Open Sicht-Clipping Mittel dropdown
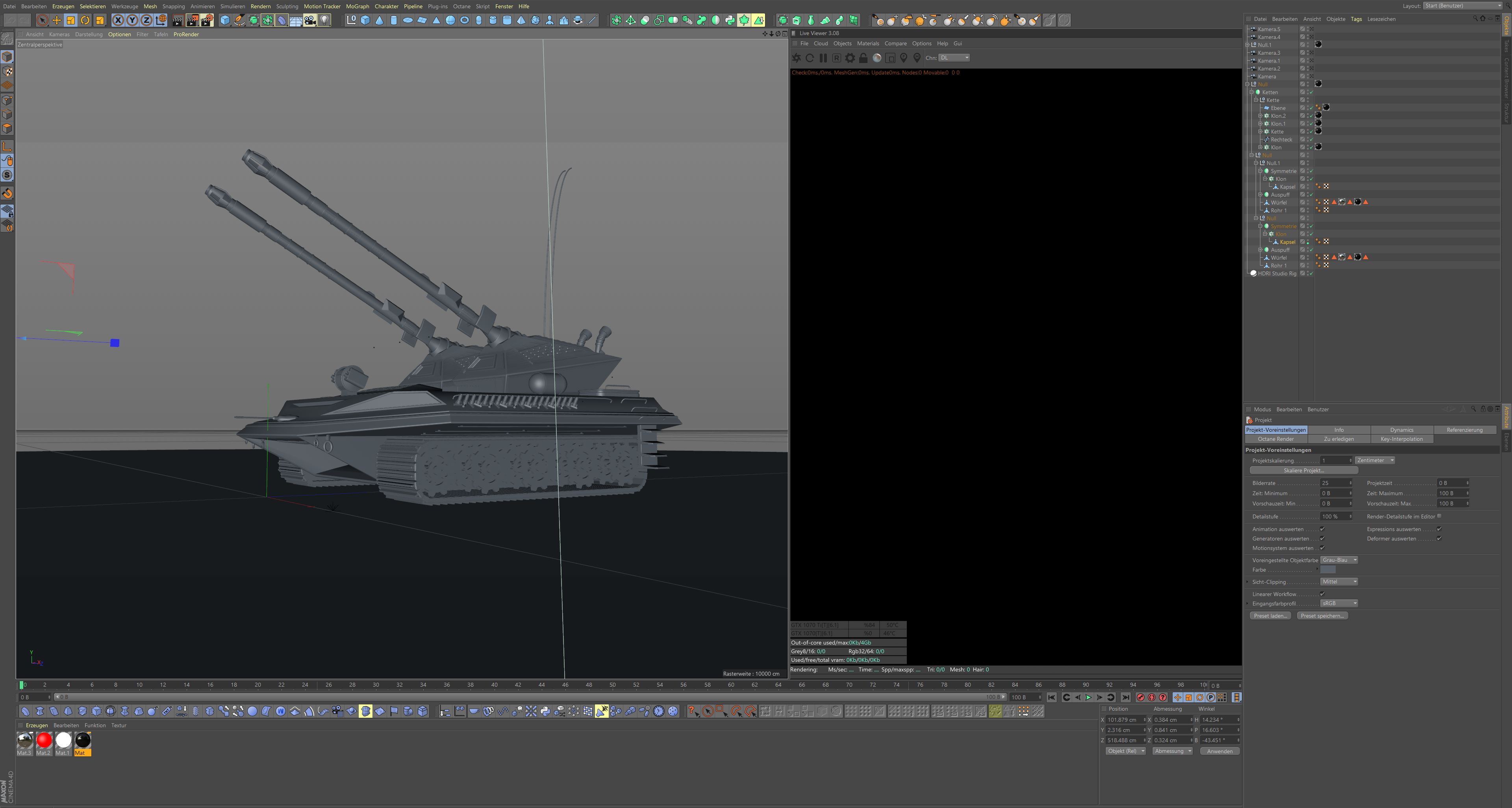This screenshot has height=808, width=1512. (1339, 582)
